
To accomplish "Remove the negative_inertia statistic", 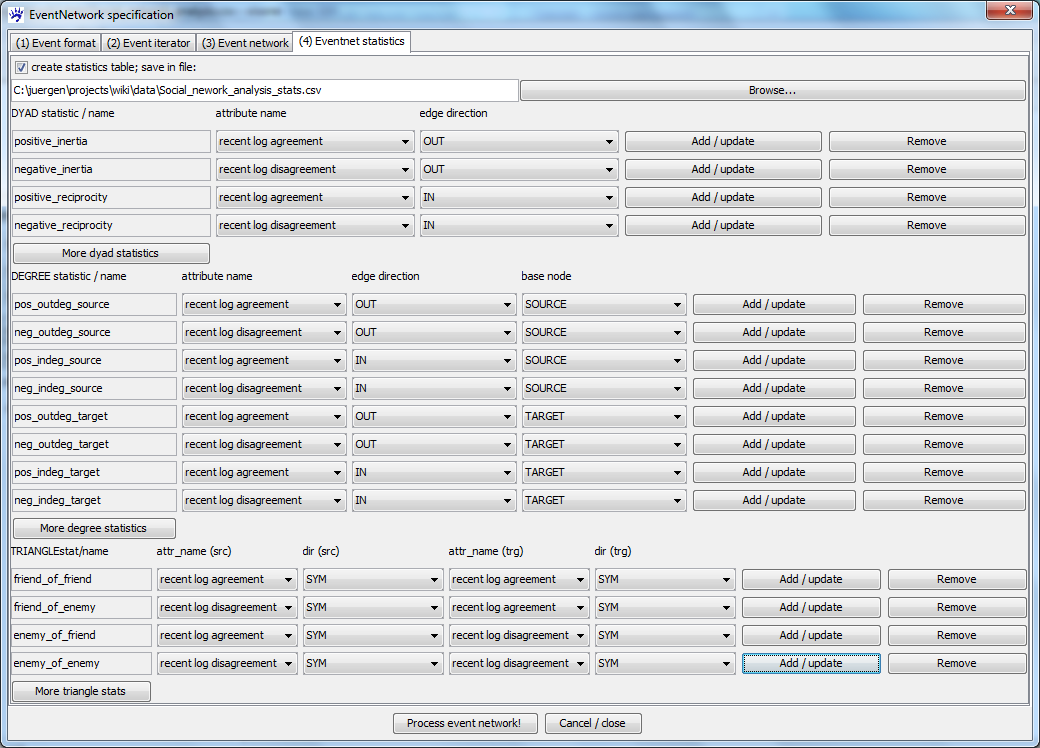I will point(927,169).
